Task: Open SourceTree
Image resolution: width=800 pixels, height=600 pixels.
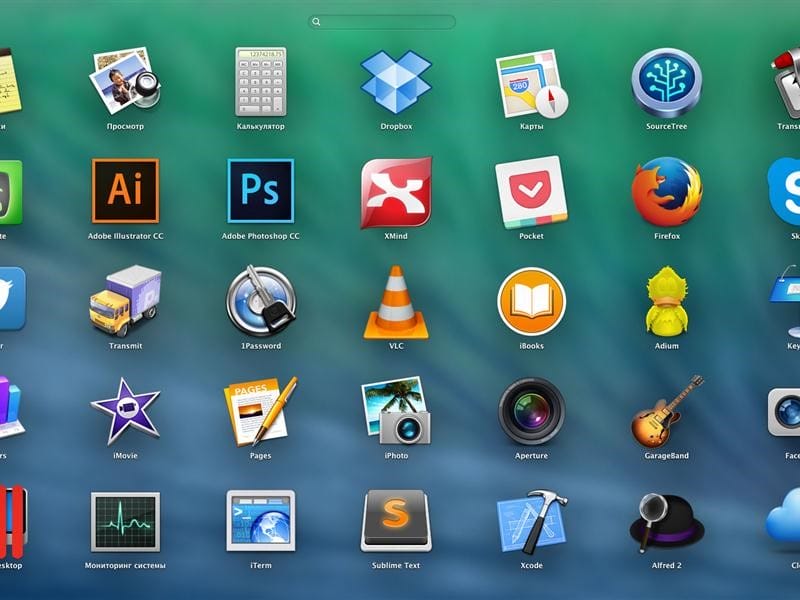Action: pyautogui.click(x=666, y=82)
